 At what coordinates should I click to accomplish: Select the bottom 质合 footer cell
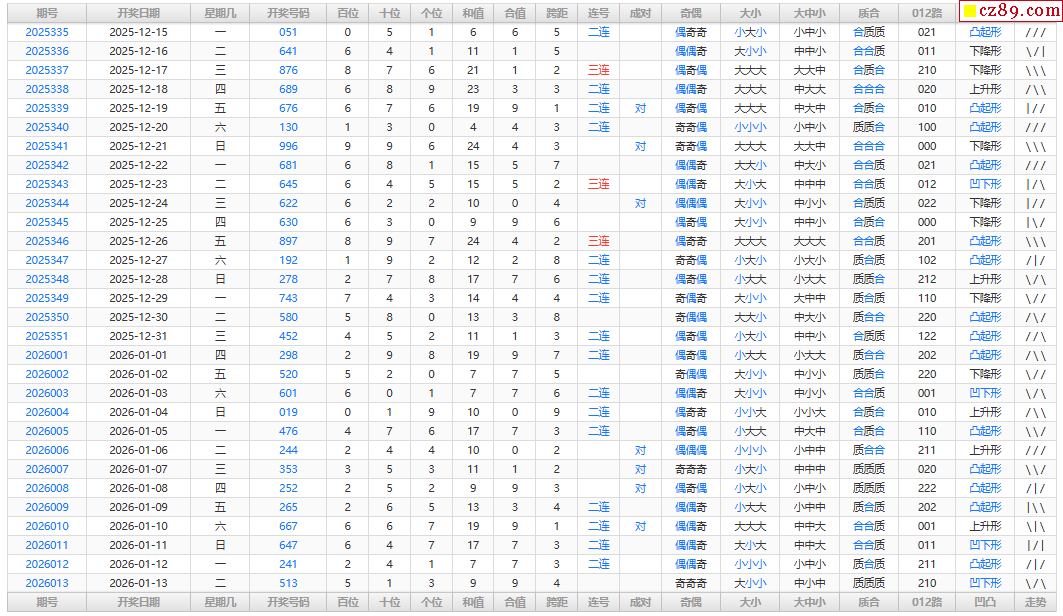point(868,602)
